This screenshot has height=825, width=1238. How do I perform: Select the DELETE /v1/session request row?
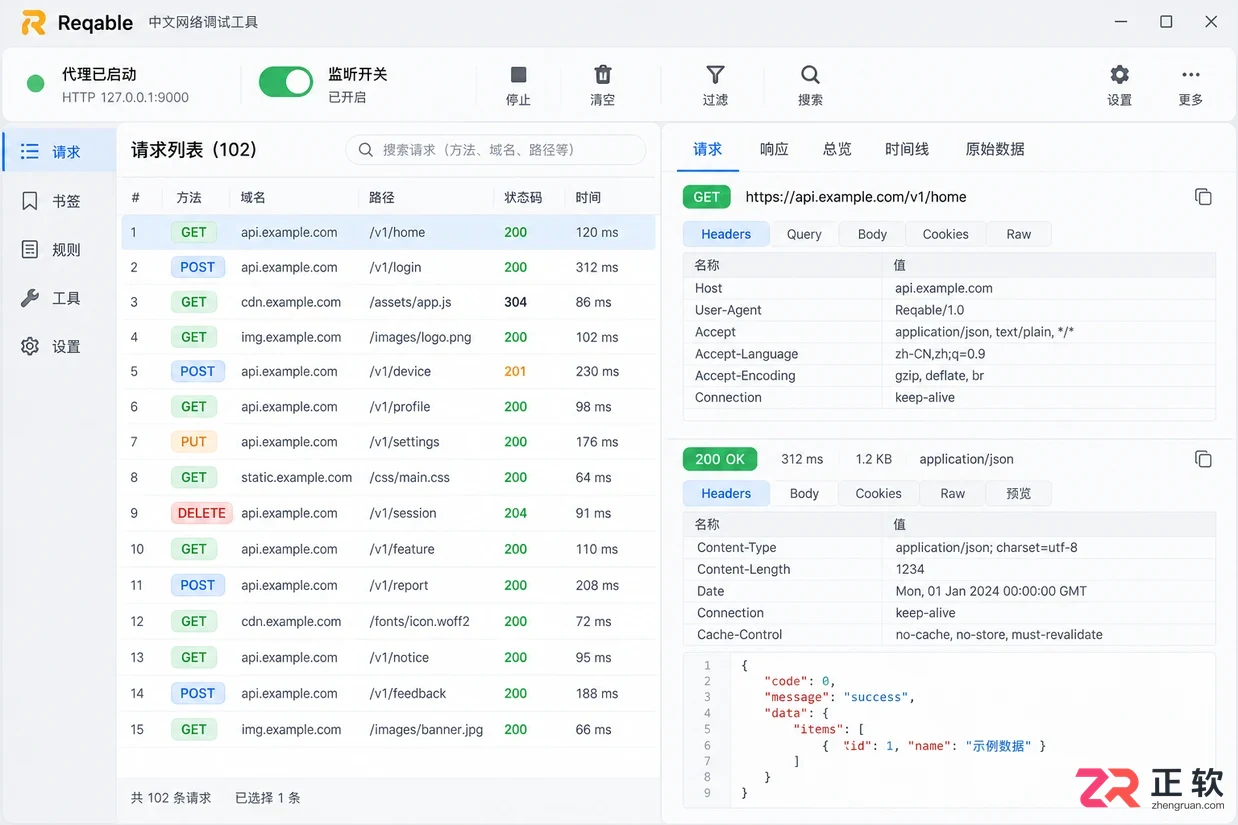(388, 513)
